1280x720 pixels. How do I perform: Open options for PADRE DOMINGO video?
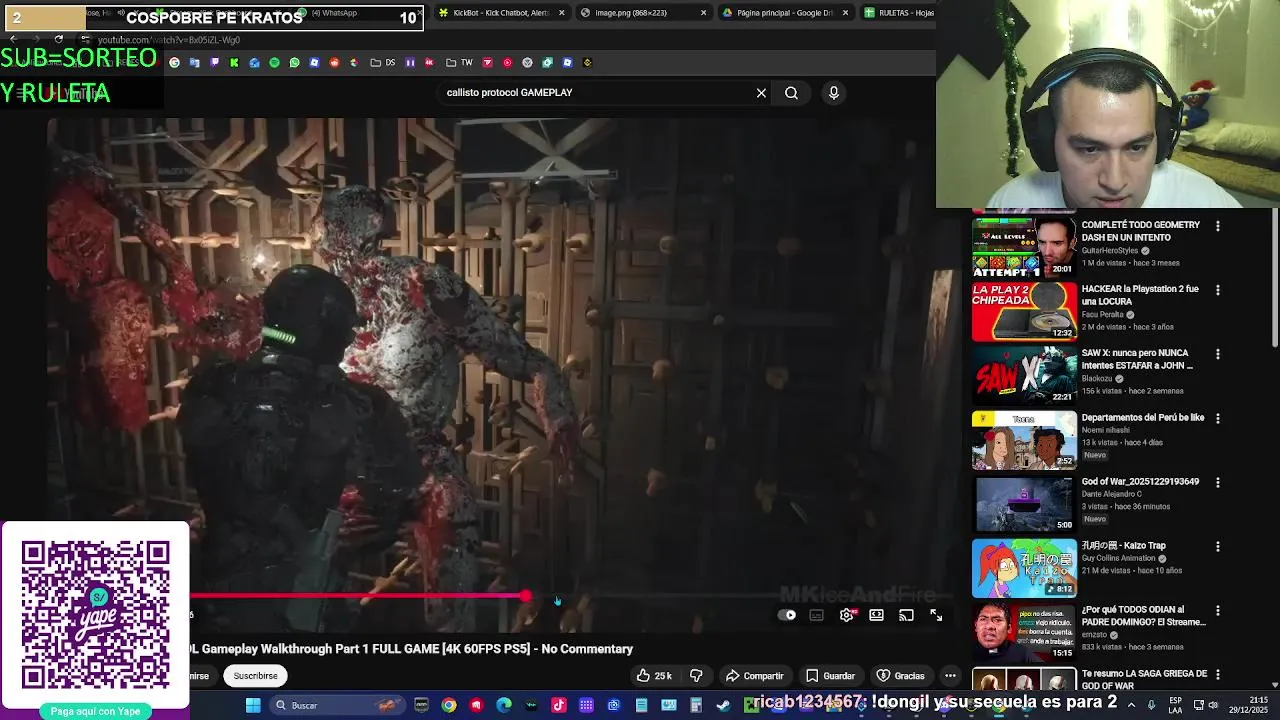tap(1217, 610)
